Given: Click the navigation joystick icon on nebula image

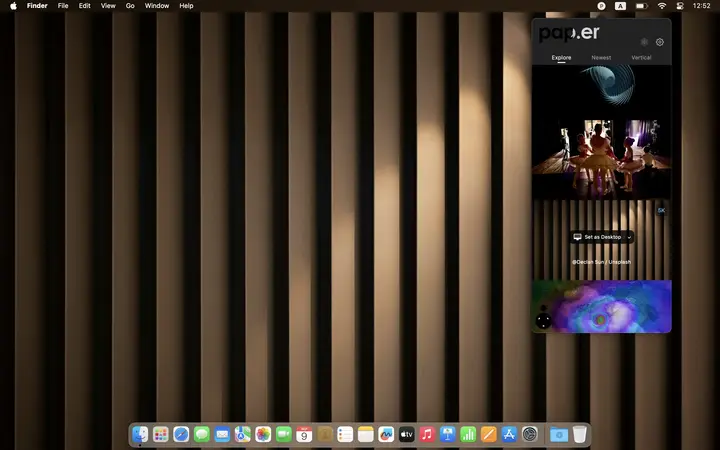Looking at the screenshot, I should [543, 320].
